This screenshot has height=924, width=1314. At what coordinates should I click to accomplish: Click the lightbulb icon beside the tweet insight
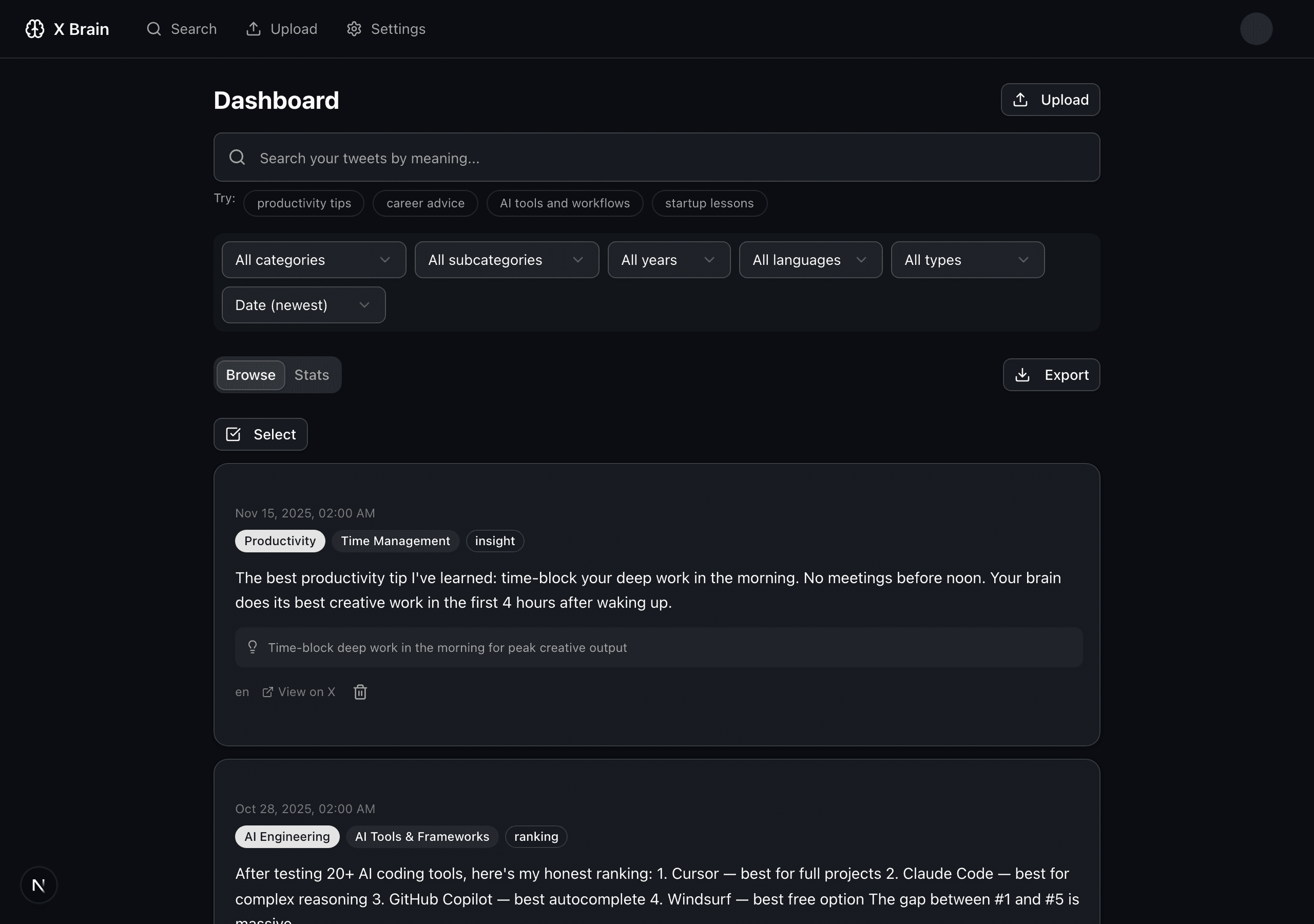[x=253, y=647]
